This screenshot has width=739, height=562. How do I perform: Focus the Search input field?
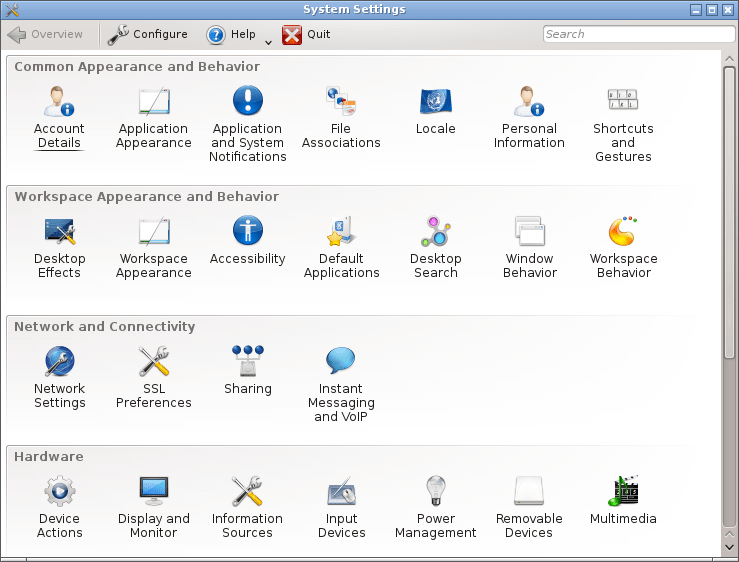click(638, 34)
